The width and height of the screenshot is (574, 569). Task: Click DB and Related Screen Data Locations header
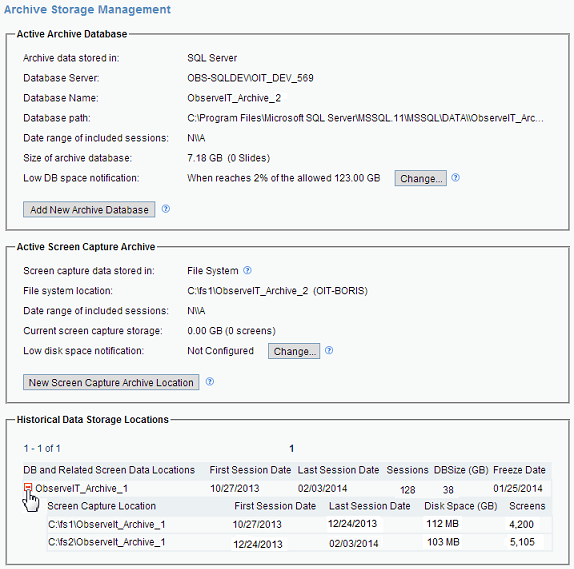109,470
